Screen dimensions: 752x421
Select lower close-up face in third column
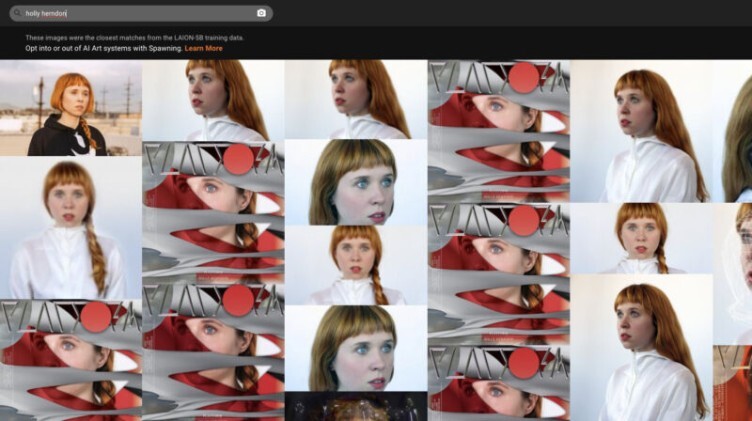point(356,348)
